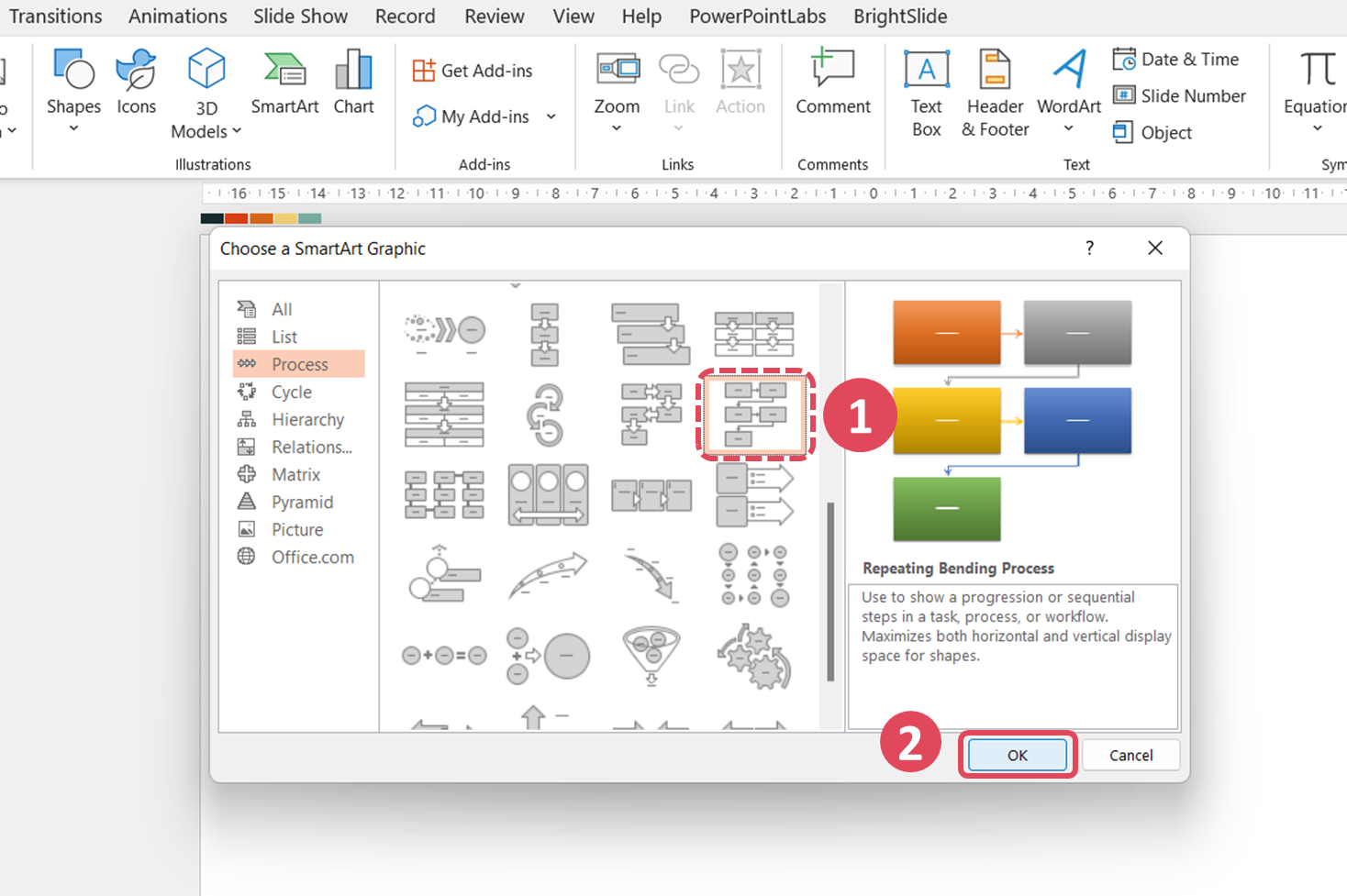Choose the descending arrow process thumbnail
Viewport: 1347px width, 896px height.
tap(651, 575)
